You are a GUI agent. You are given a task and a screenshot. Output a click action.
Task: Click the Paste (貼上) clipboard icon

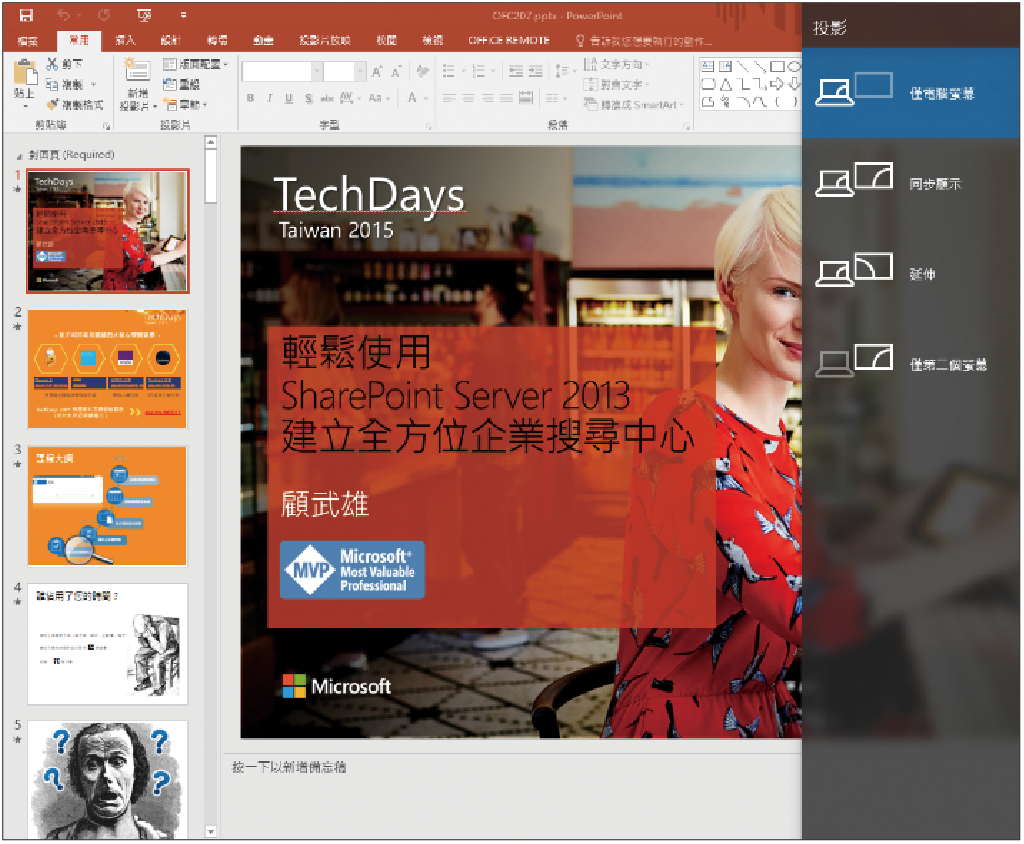tap(25, 73)
